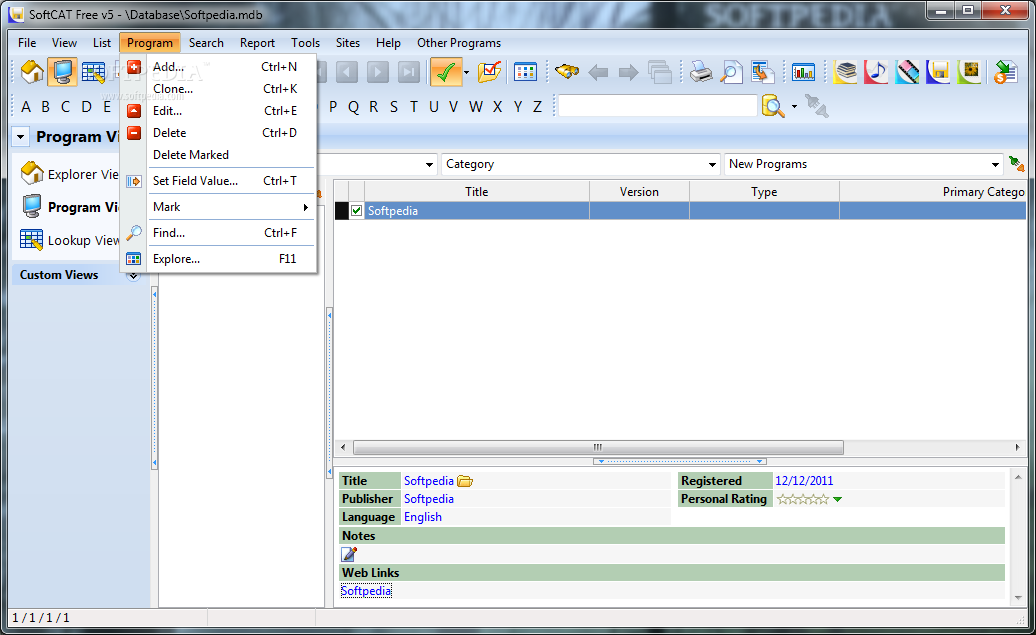Image resolution: width=1036 pixels, height=635 pixels.
Task: Click the Softpedia publisher link
Action: (x=429, y=499)
